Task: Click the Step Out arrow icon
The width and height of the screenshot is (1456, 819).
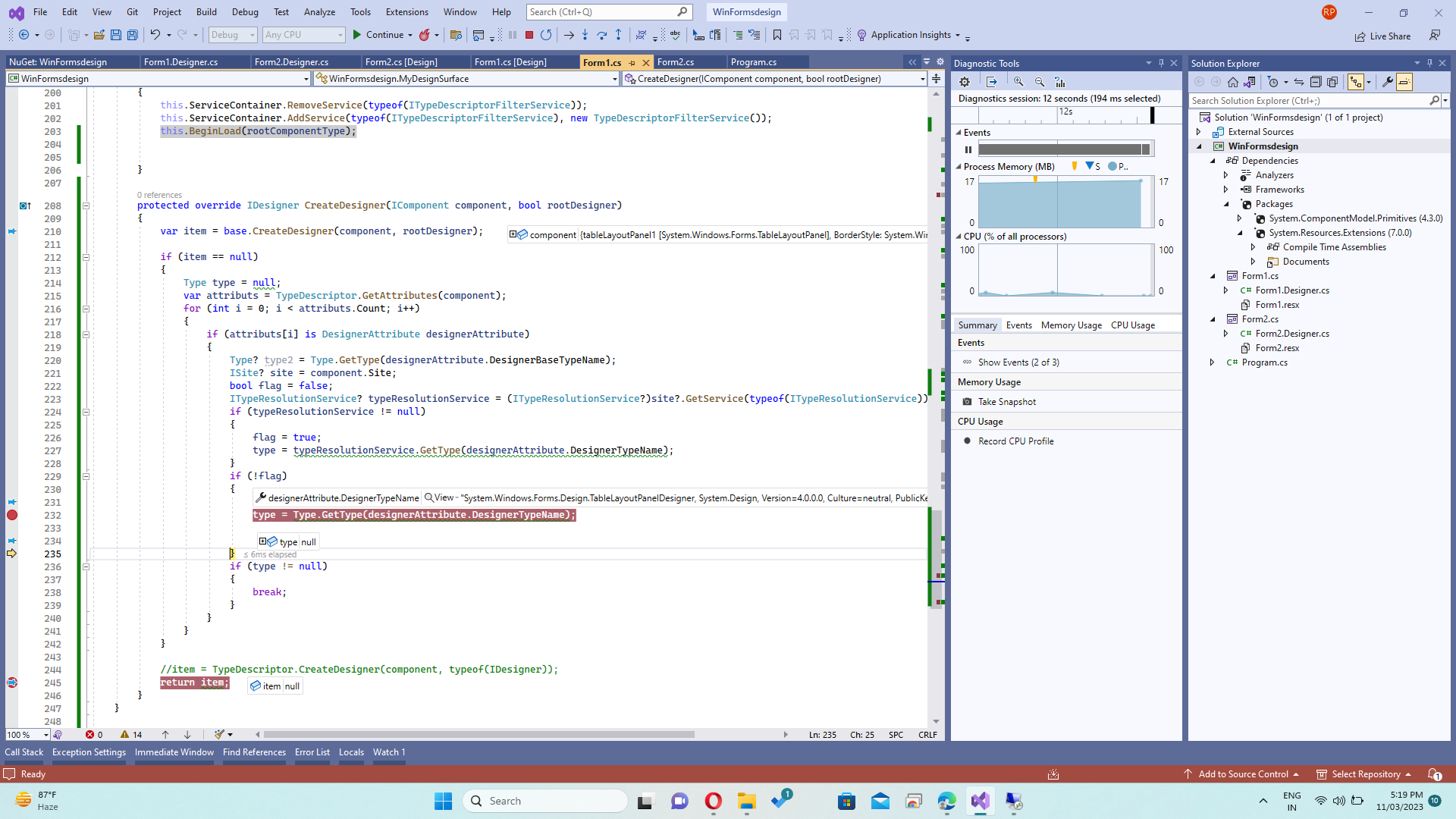Action: click(x=619, y=35)
